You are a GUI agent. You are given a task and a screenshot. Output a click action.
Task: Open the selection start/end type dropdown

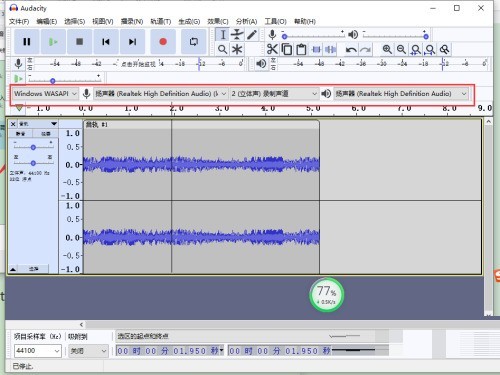252,336
